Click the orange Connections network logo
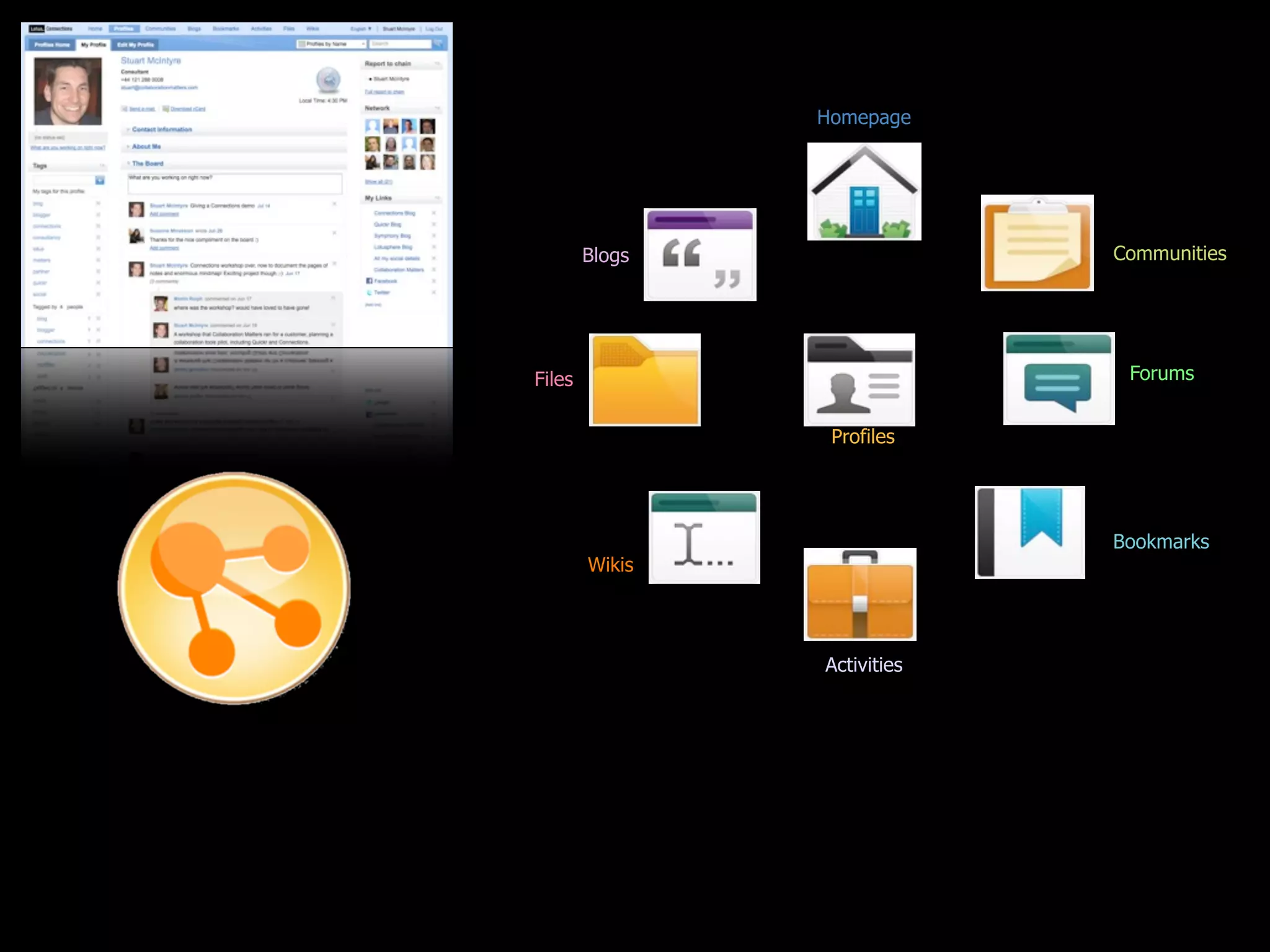Screen dimensions: 1270x952 coord(234,588)
